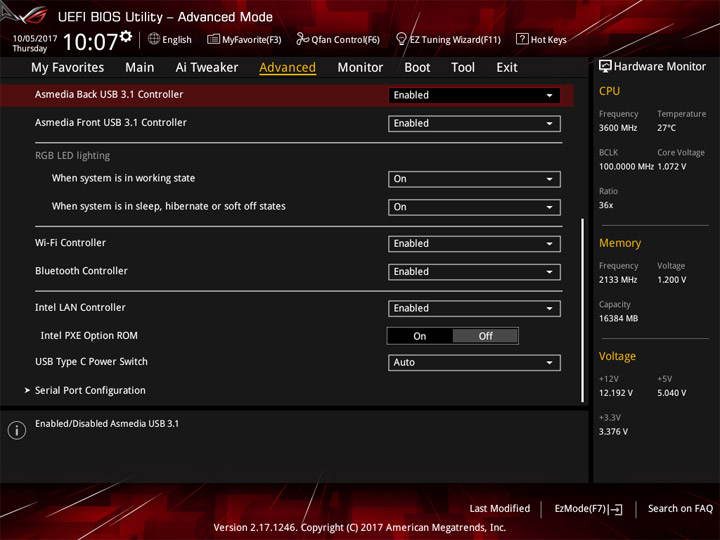Open the Tool tab
Screen dimensions: 720x540
[x=463, y=68]
